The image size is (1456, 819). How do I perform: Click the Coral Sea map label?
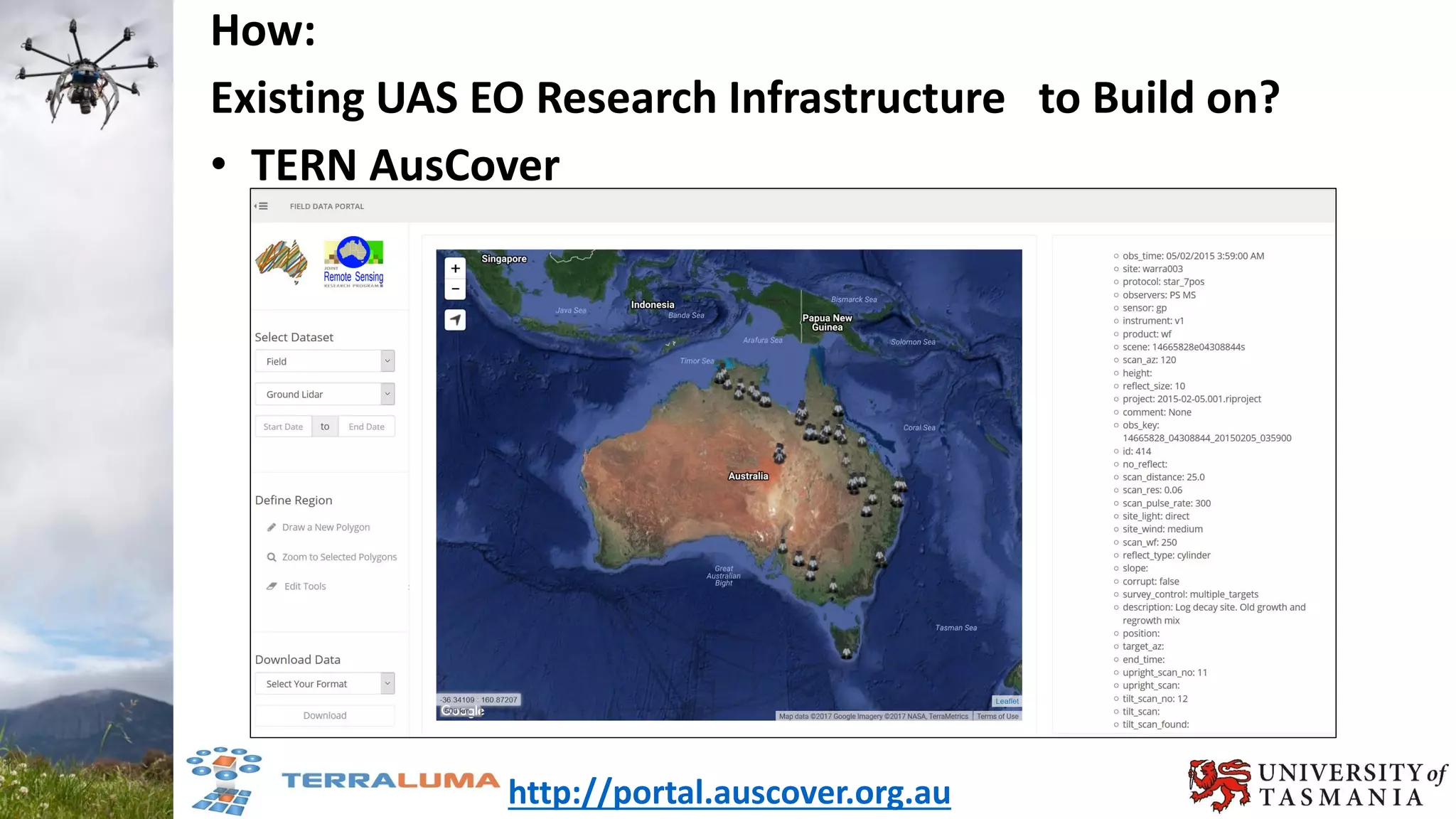(919, 428)
